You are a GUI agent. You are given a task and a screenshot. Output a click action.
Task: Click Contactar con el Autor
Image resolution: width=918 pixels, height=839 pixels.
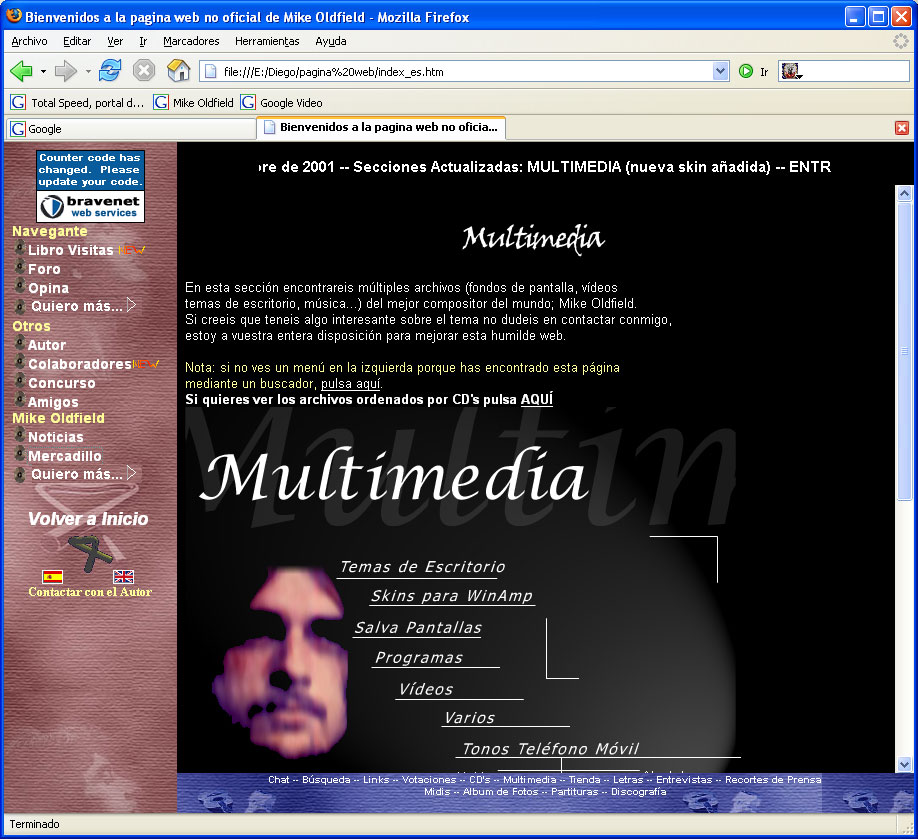pos(90,592)
